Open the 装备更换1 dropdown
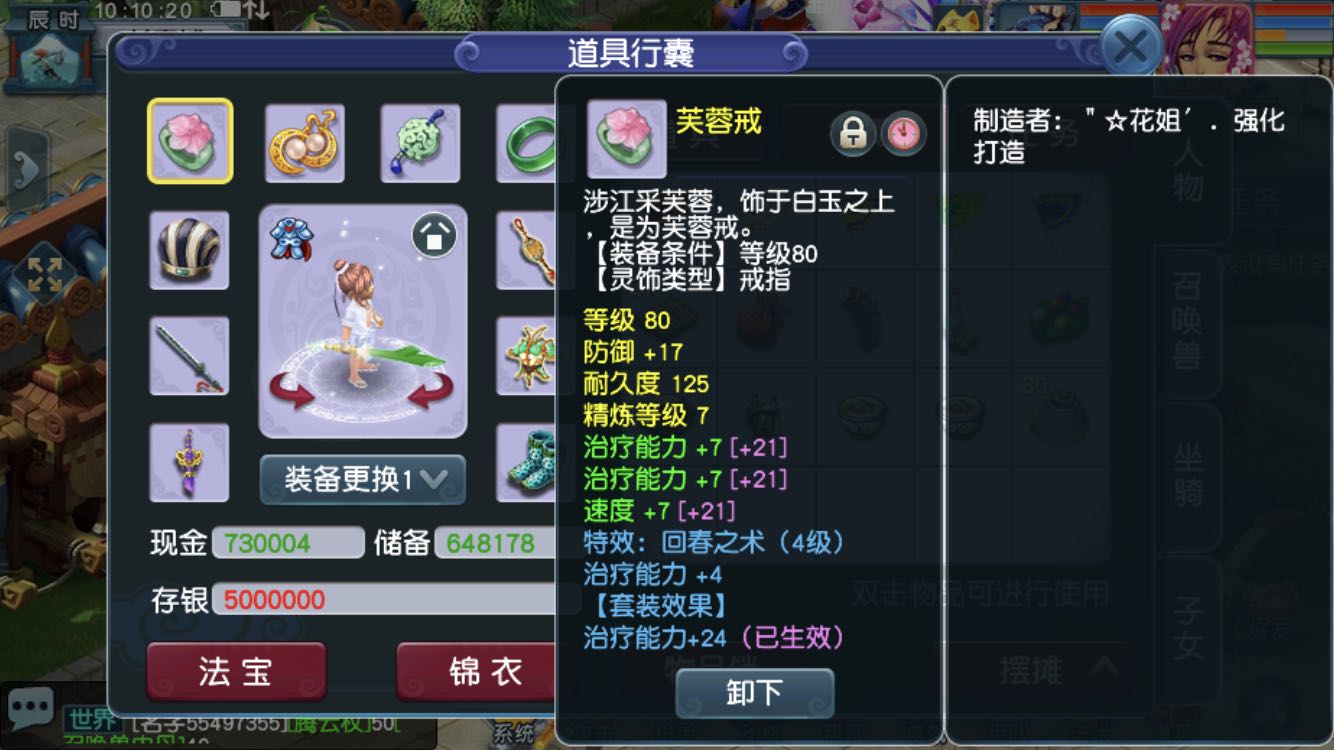The width and height of the screenshot is (1334, 750). [363, 480]
